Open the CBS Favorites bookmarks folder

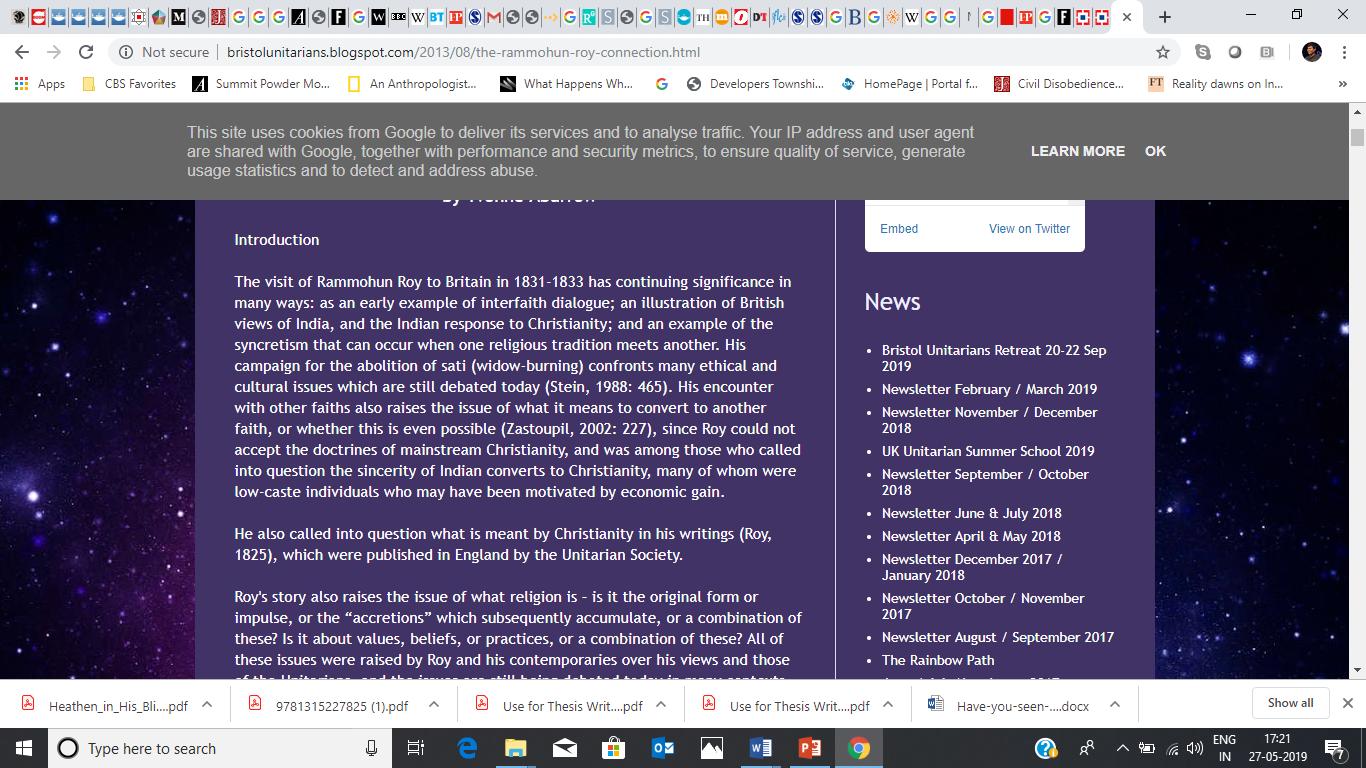coord(129,84)
